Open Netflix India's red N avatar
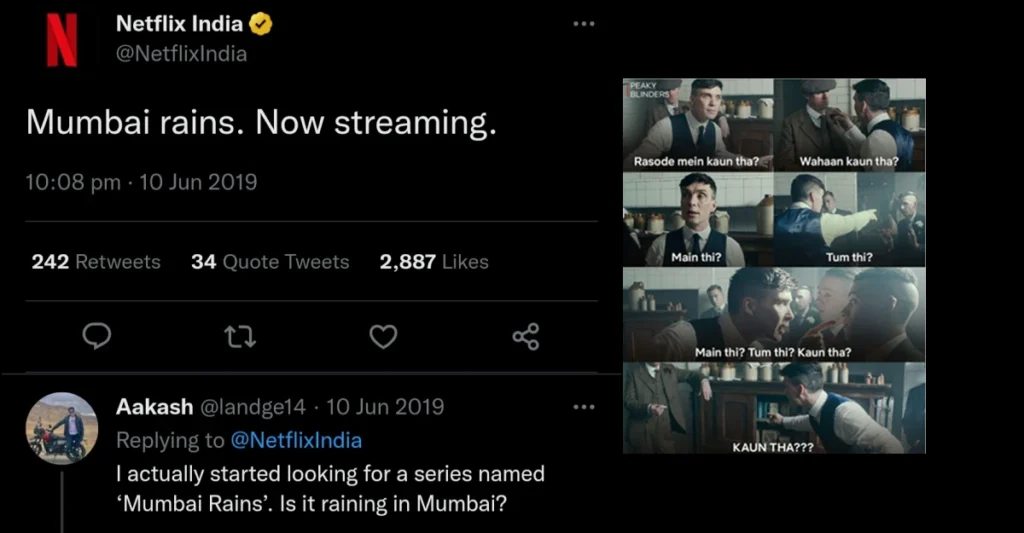Image resolution: width=1024 pixels, height=533 pixels. click(x=62, y=41)
